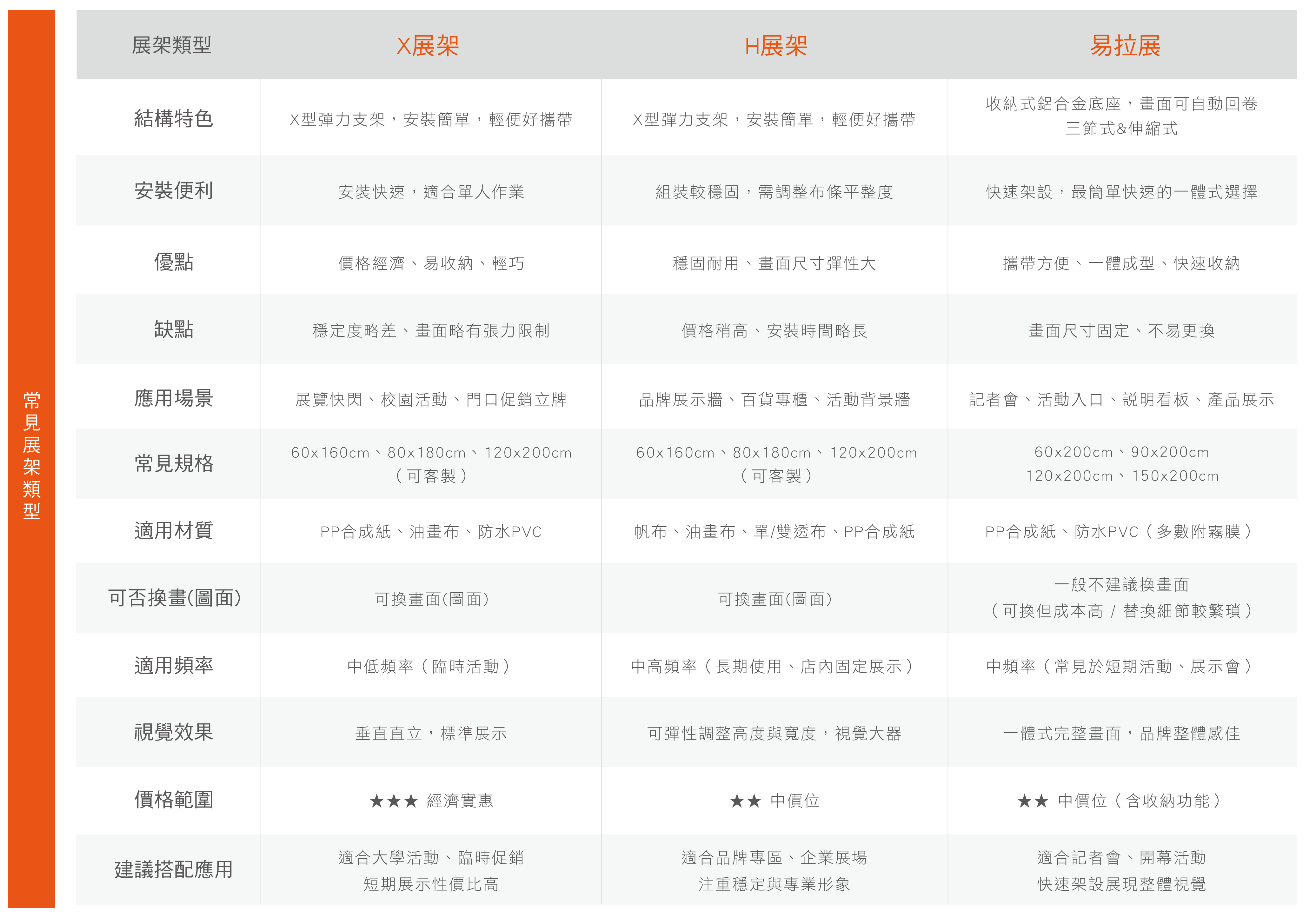The width and height of the screenshot is (1316, 918).
Task: Click the 價格範圍 row label
Action: (173, 799)
